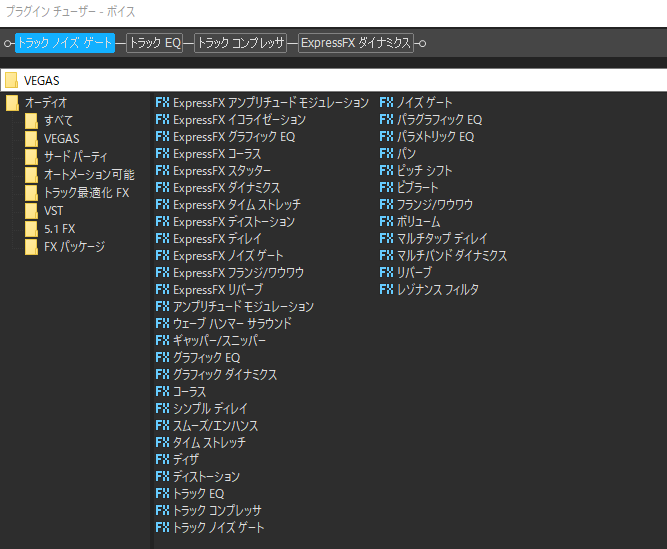Click FX icon of ExpressFX スタッター
The image size is (667, 549).
point(162,171)
